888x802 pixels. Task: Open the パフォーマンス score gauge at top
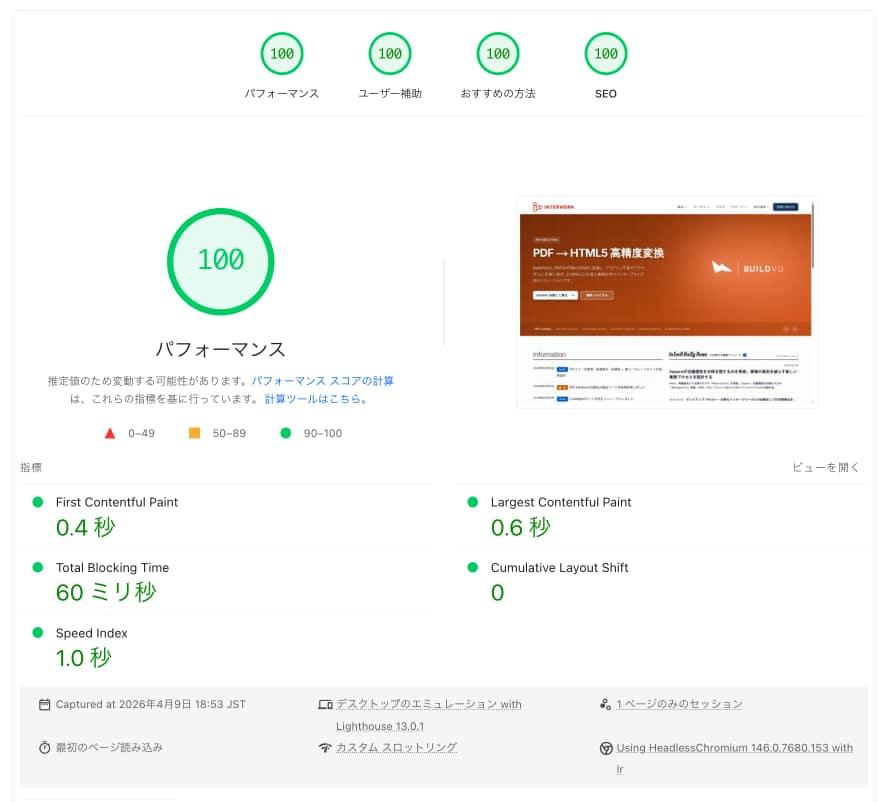pos(282,53)
